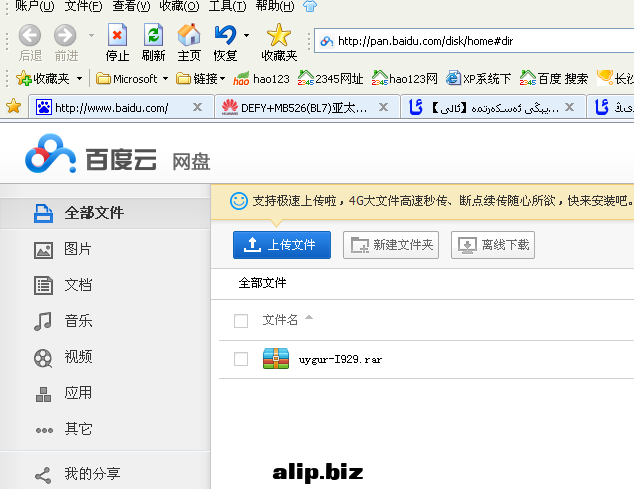This screenshot has width=634, height=489.
Task: Check the box next to uygur-I929.rar
Action: tap(240, 359)
